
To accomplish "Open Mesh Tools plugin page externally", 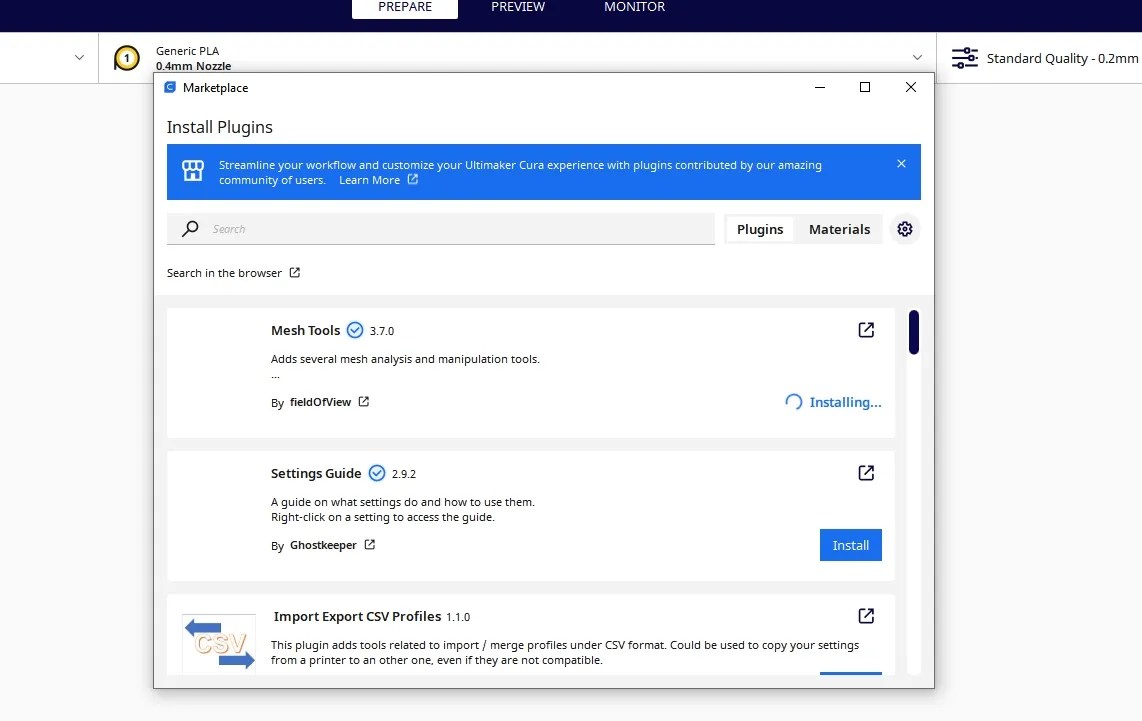I will (x=866, y=330).
